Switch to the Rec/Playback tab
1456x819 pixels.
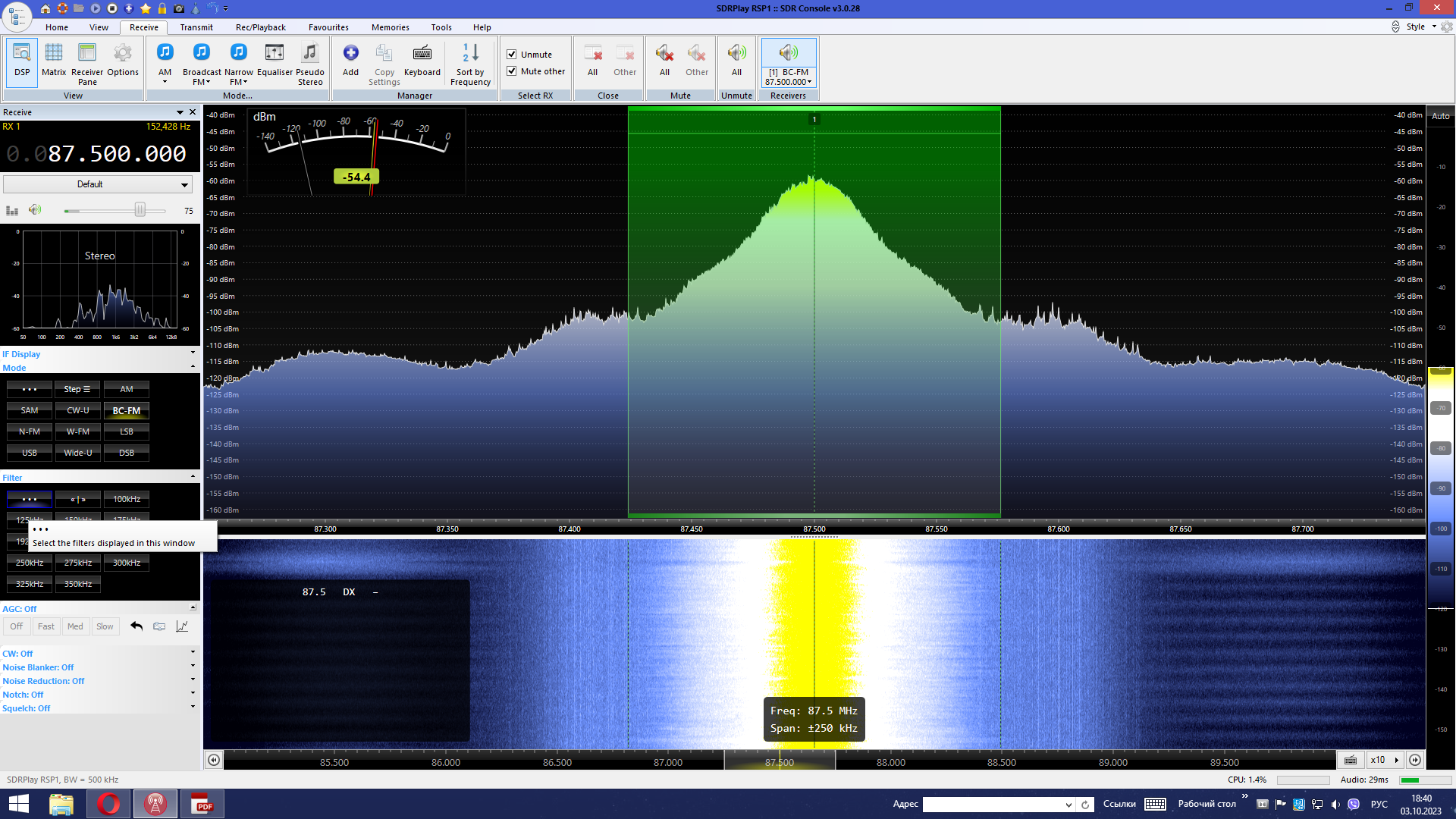(260, 27)
